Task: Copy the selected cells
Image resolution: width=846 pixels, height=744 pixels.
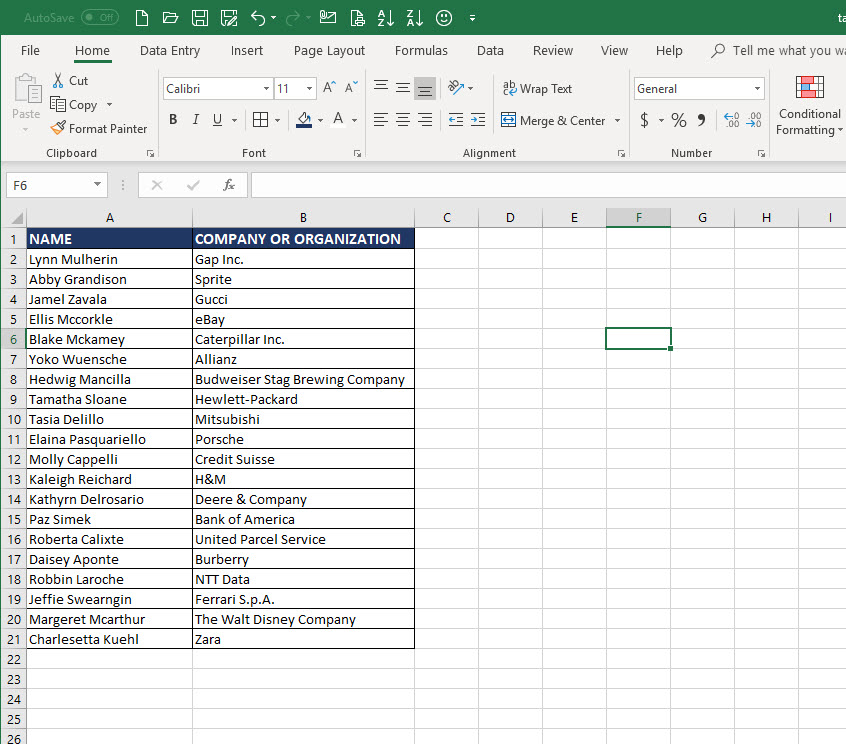Action: coord(73,105)
